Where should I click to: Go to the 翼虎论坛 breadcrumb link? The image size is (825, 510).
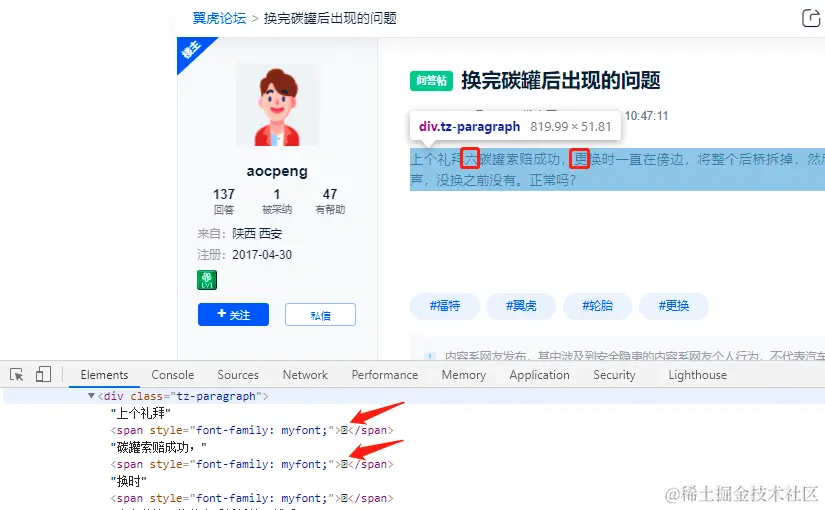coord(219,18)
